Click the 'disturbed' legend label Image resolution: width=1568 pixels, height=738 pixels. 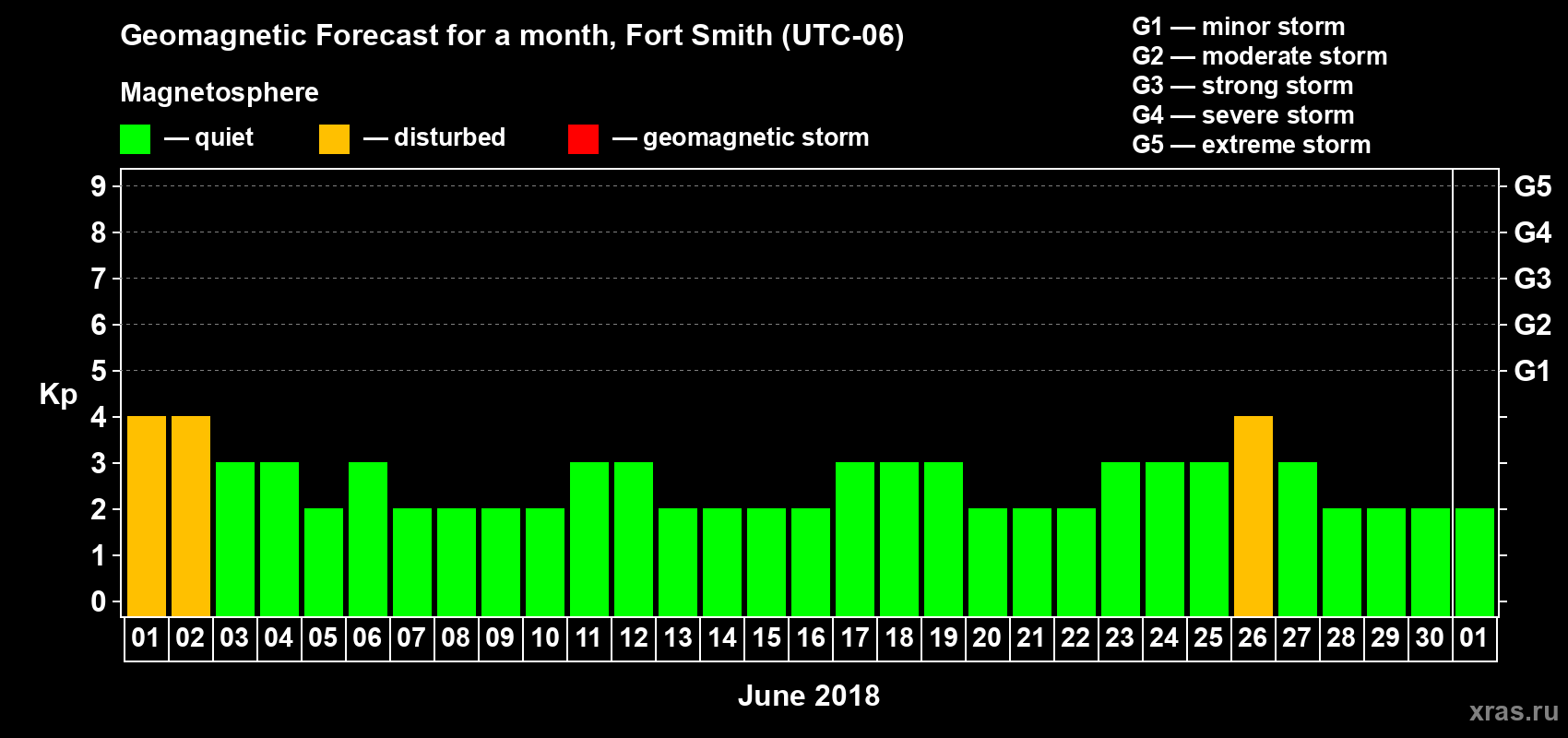pyautogui.click(x=449, y=137)
